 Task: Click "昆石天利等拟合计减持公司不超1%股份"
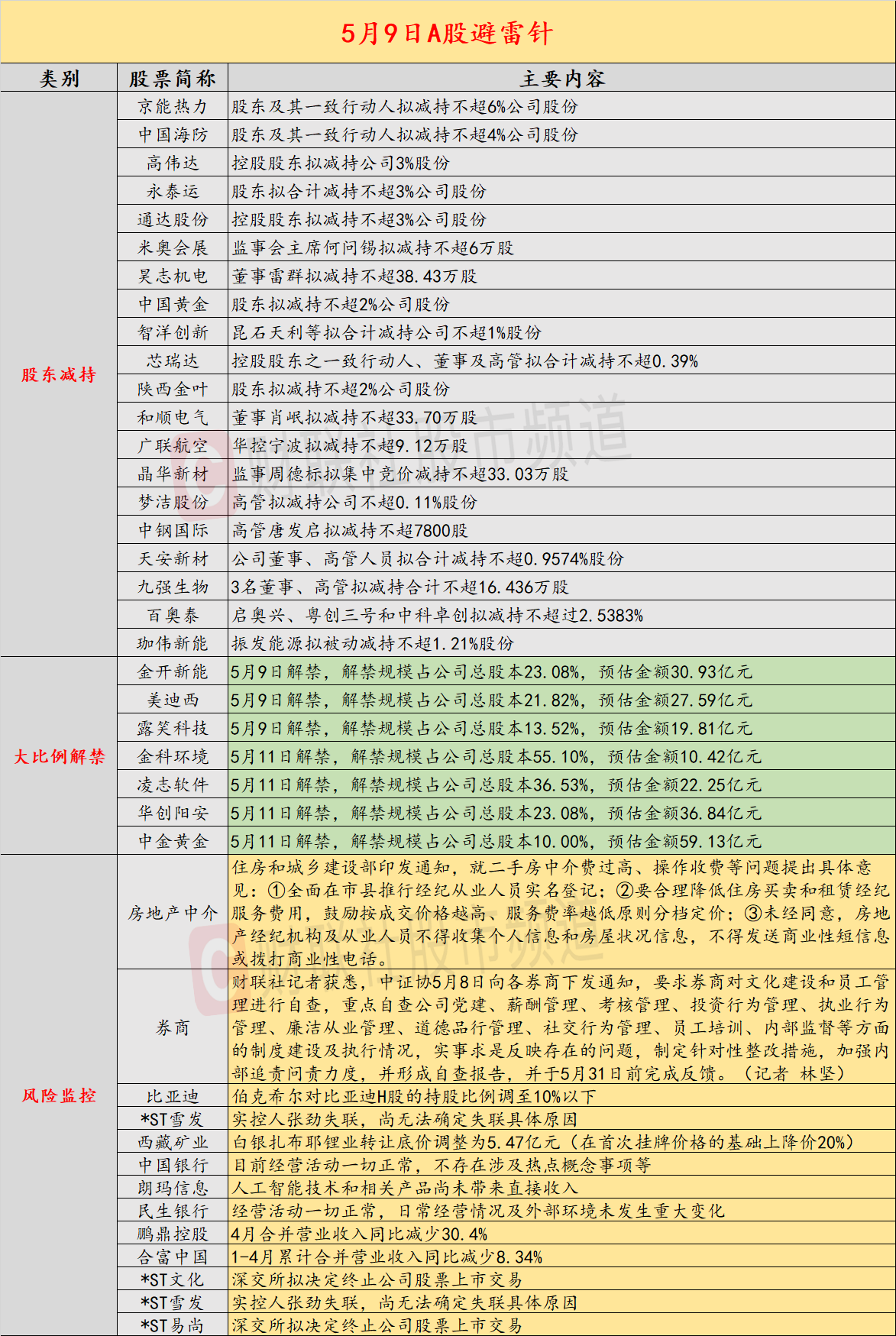pos(387,332)
